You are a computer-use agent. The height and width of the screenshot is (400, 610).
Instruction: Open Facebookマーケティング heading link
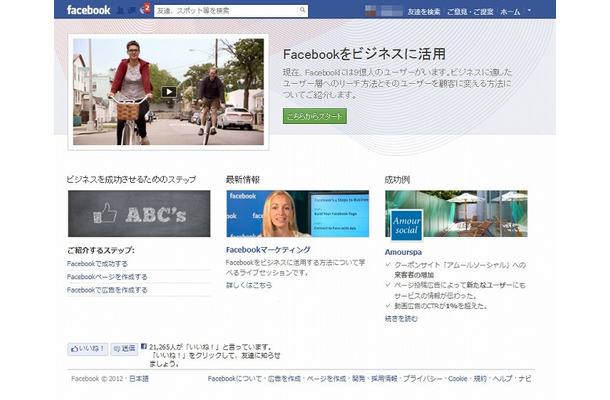click(x=268, y=250)
